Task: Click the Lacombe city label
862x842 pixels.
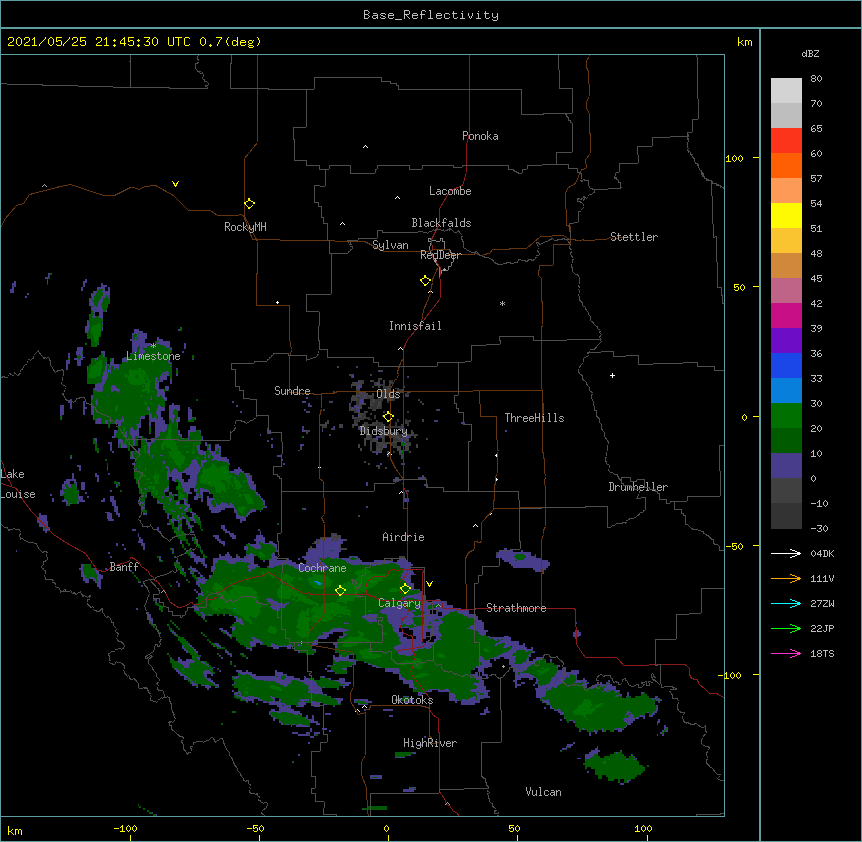Action: tap(450, 191)
